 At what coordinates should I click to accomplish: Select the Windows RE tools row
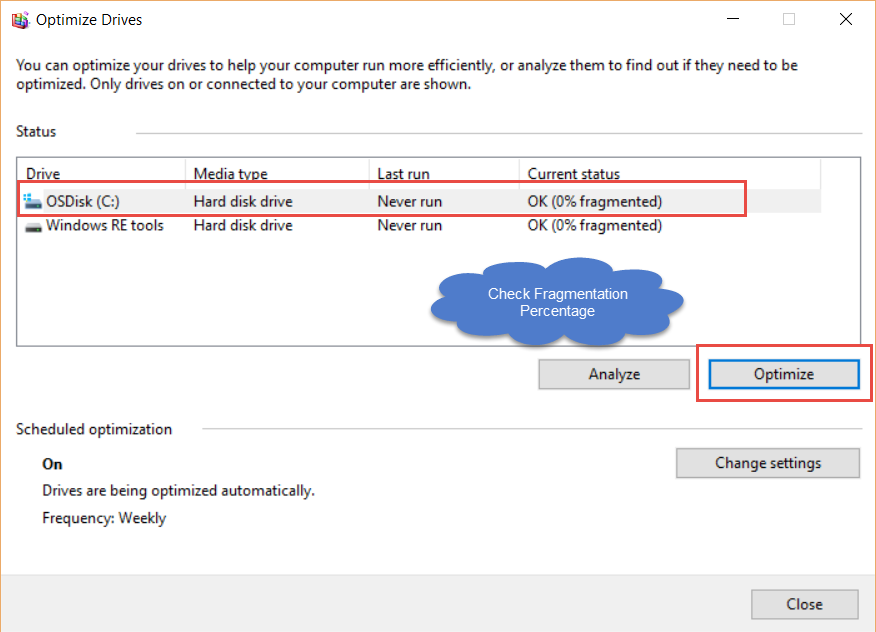[x=419, y=225]
